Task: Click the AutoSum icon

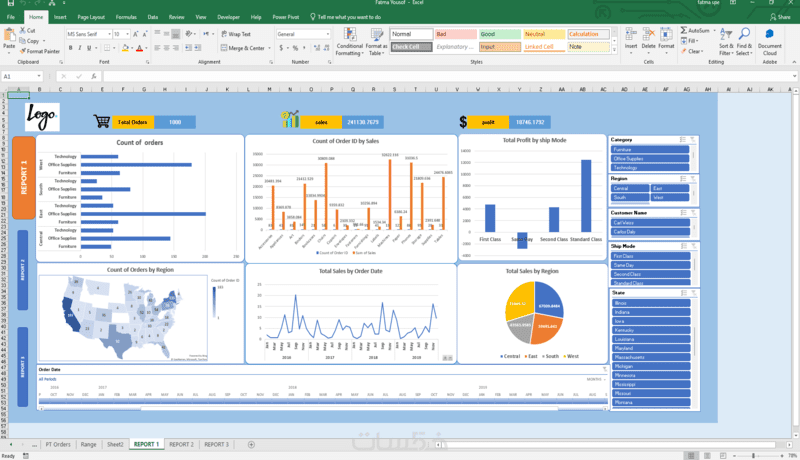Action: [684, 31]
